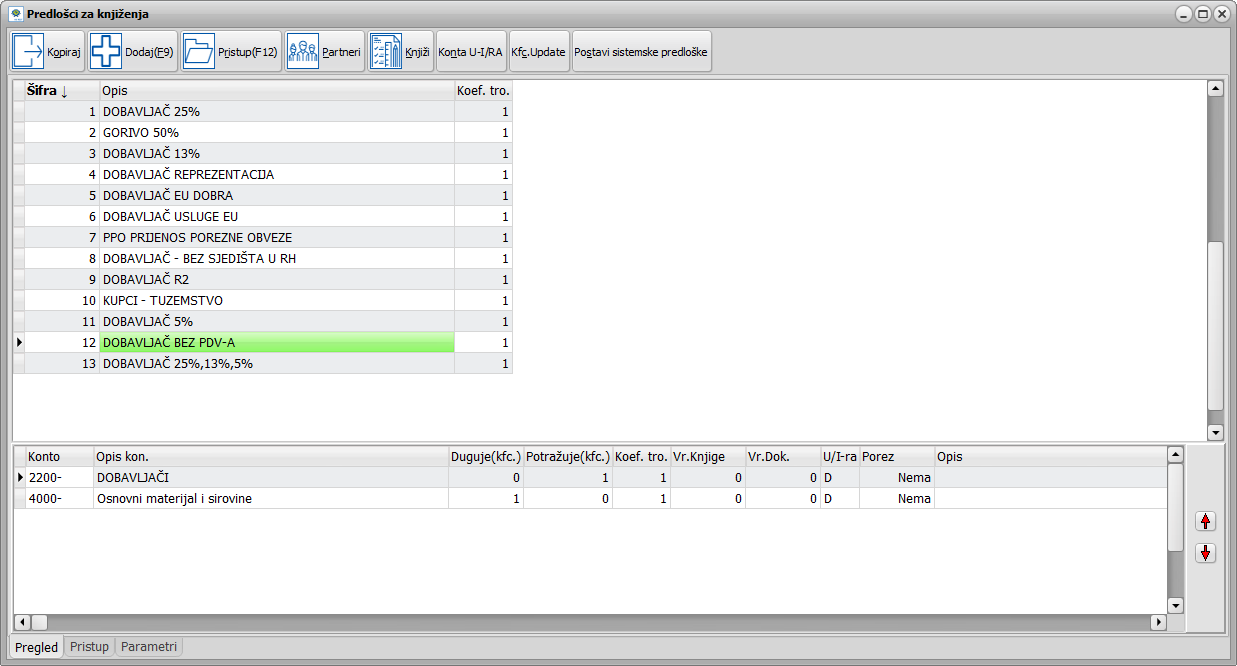This screenshot has height=666, width=1237.
Task: Select the GORIVO 50% row
Action: pos(276,133)
